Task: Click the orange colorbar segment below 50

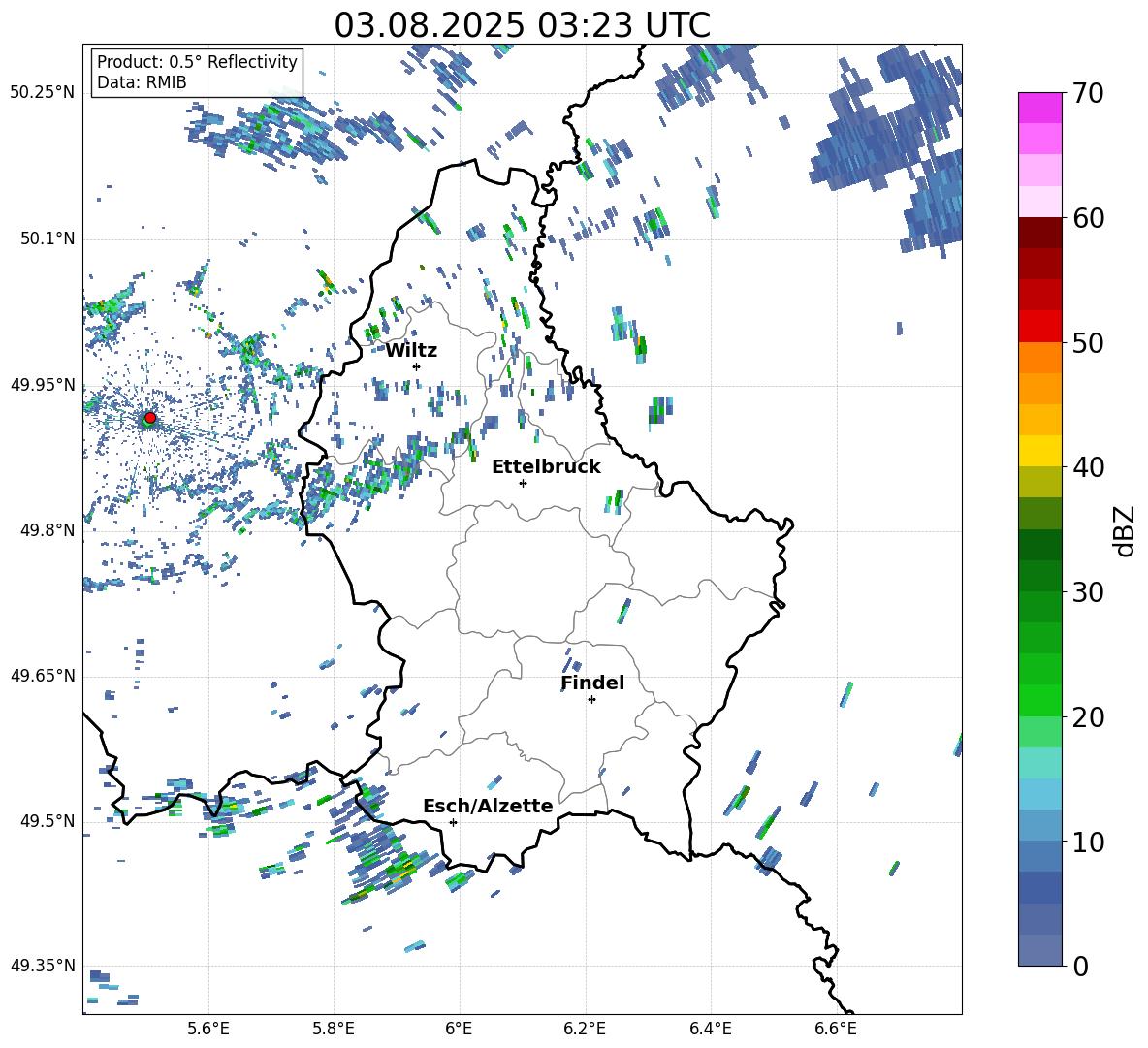Action: [x=1039, y=357]
